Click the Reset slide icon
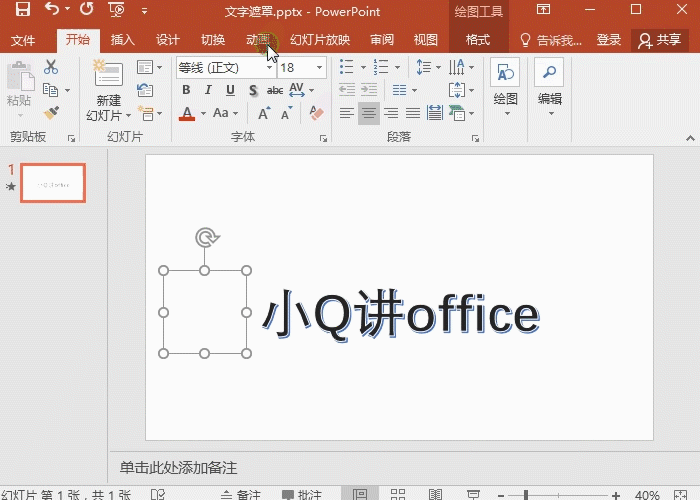The height and width of the screenshot is (500, 700). [145, 90]
